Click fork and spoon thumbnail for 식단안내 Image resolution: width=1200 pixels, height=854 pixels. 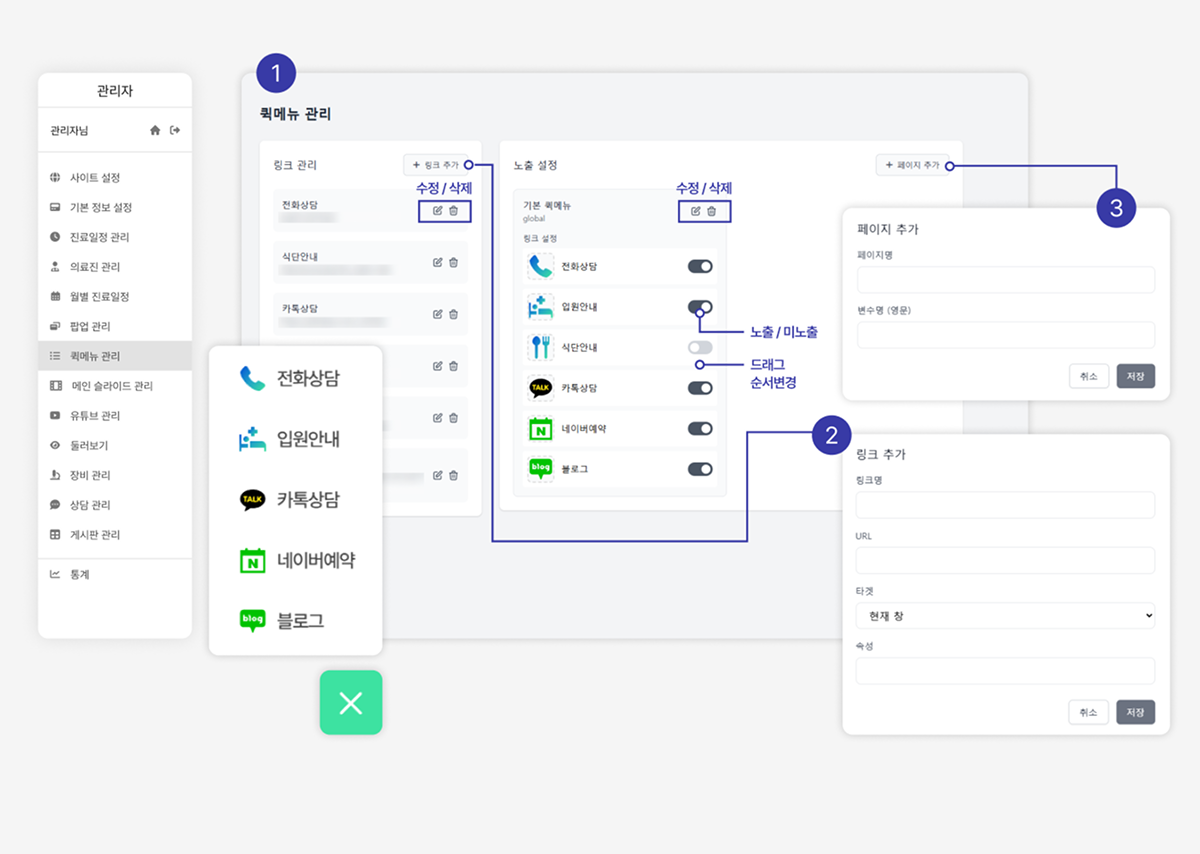(x=541, y=347)
